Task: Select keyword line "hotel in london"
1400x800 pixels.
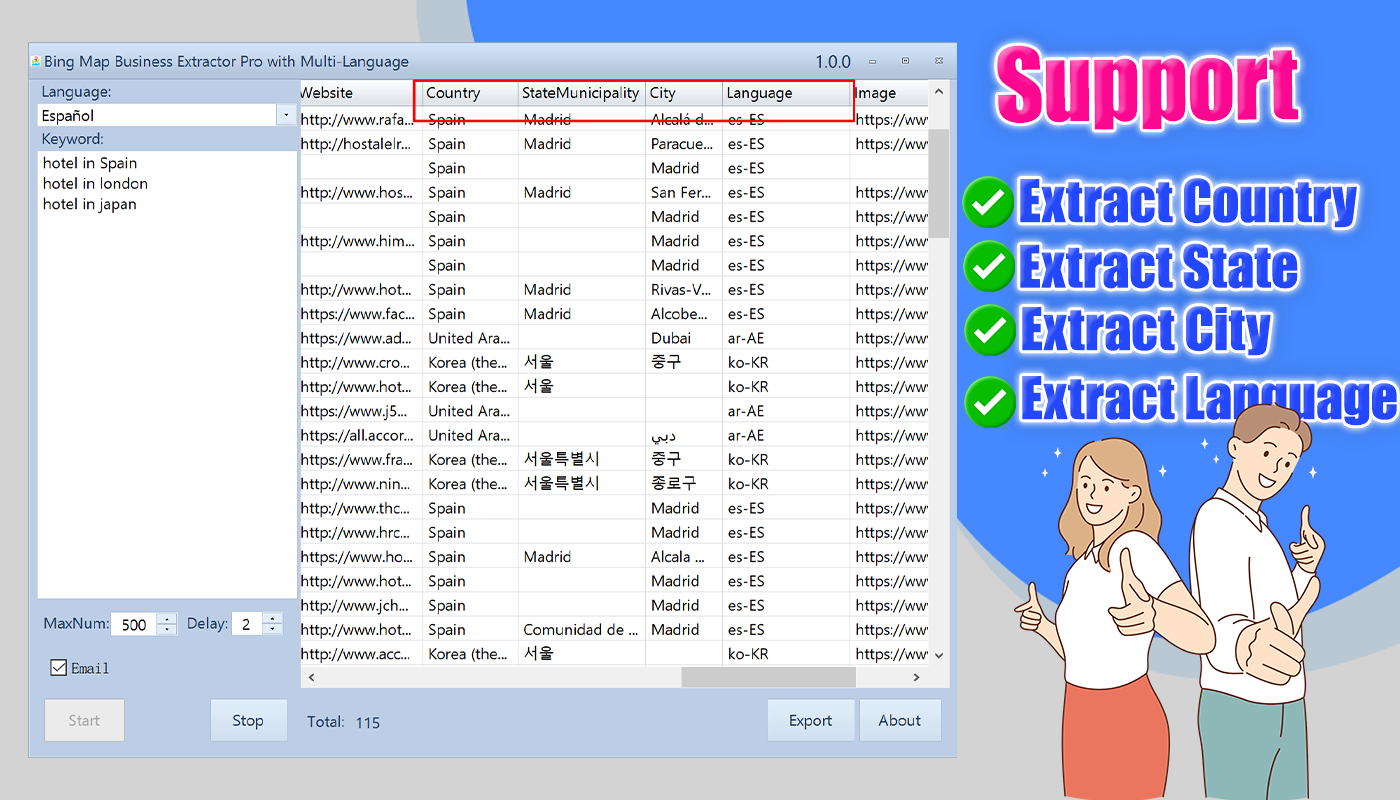Action: point(95,184)
